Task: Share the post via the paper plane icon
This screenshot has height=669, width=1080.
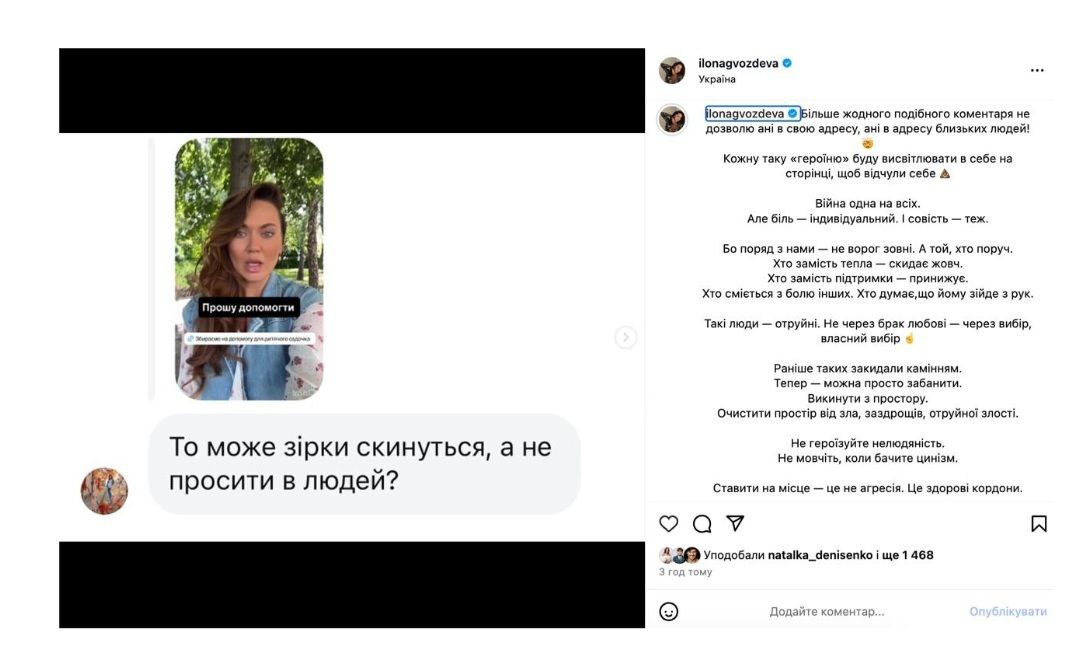Action: tap(735, 523)
